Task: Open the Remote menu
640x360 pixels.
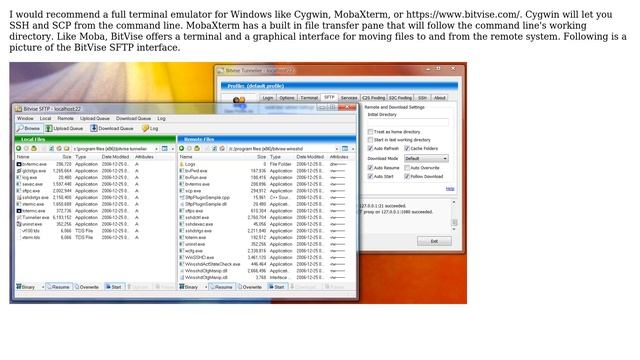Action: tap(65, 118)
